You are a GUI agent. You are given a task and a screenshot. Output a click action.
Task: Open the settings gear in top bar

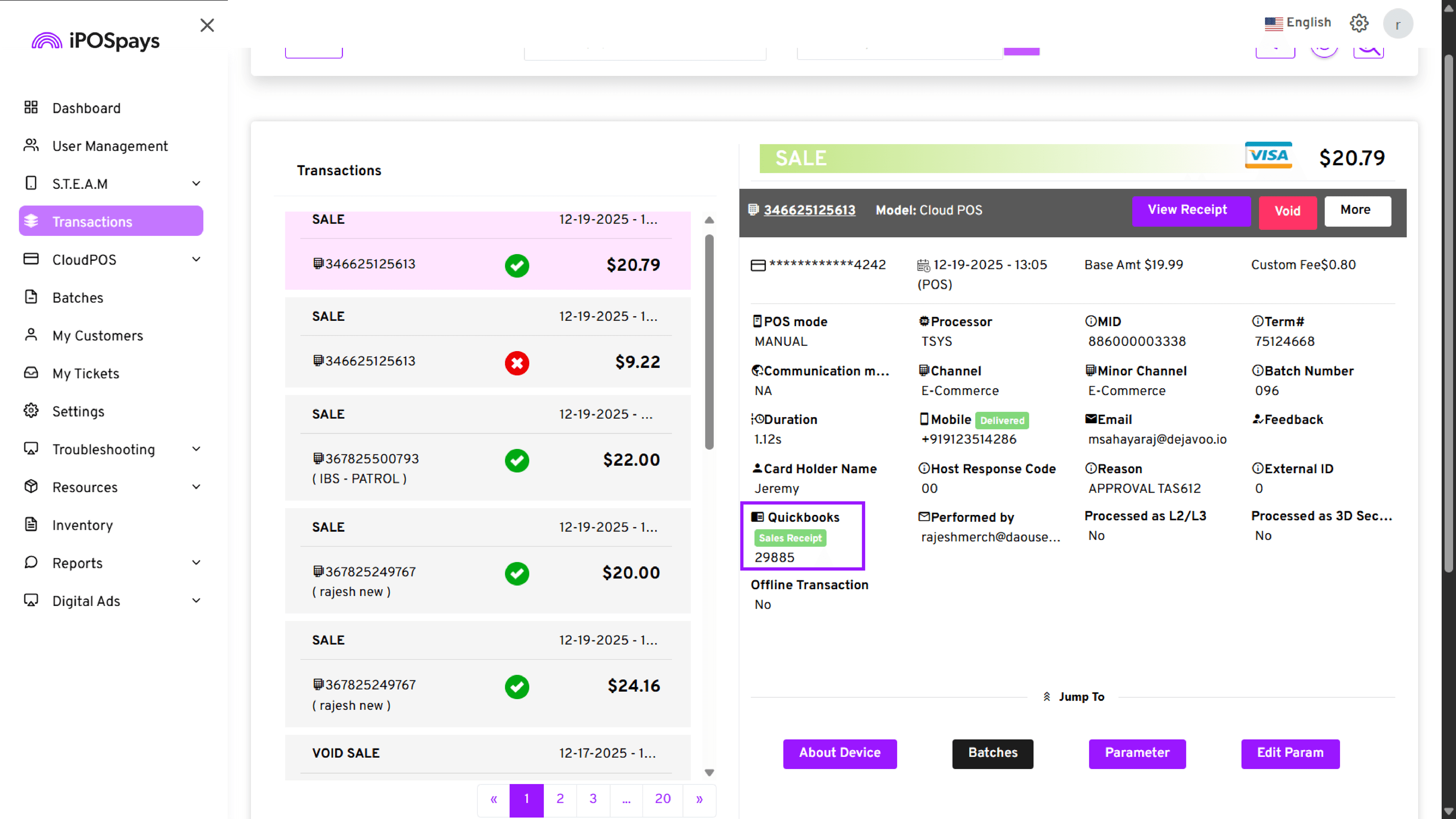click(1359, 23)
